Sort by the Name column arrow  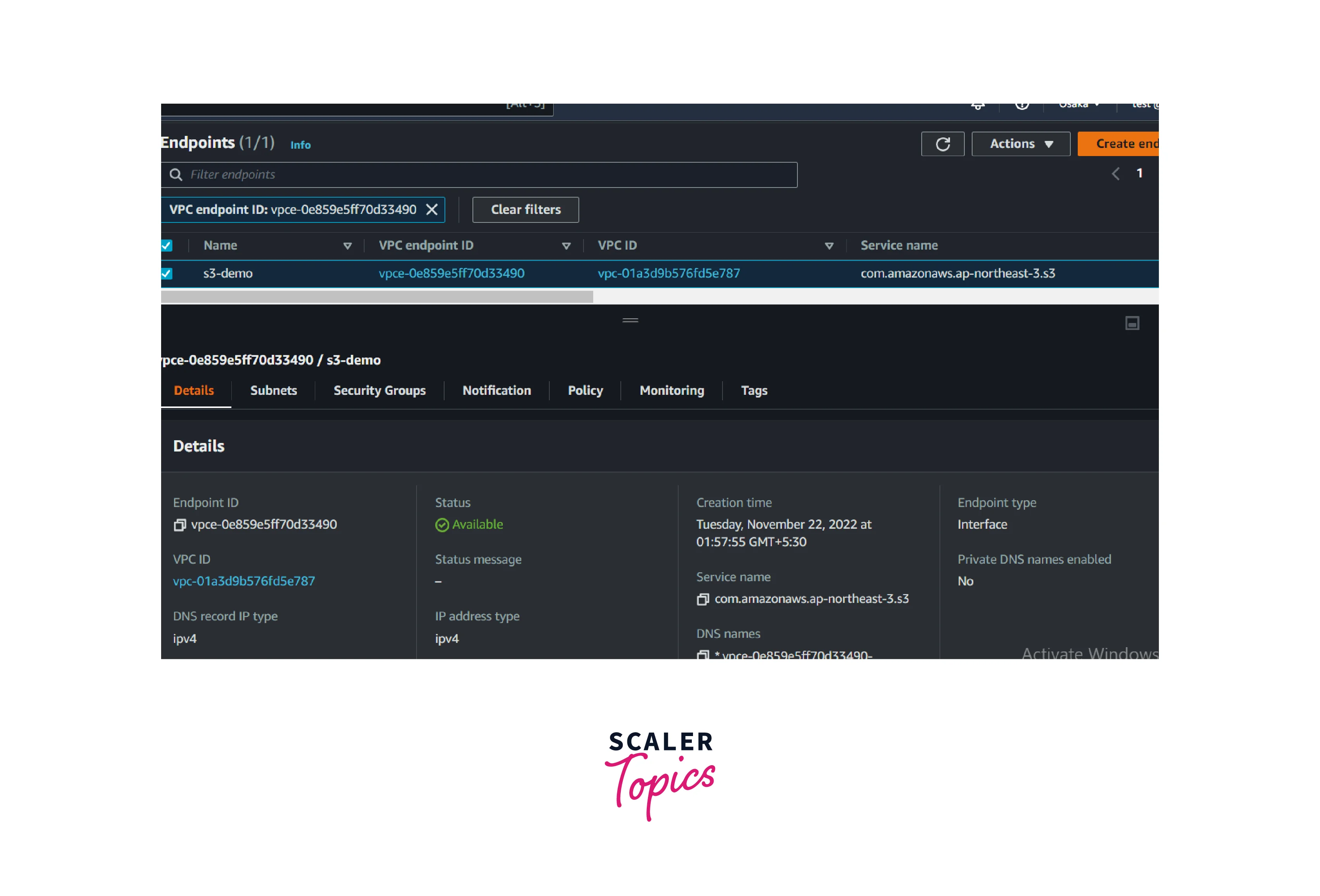(x=347, y=246)
